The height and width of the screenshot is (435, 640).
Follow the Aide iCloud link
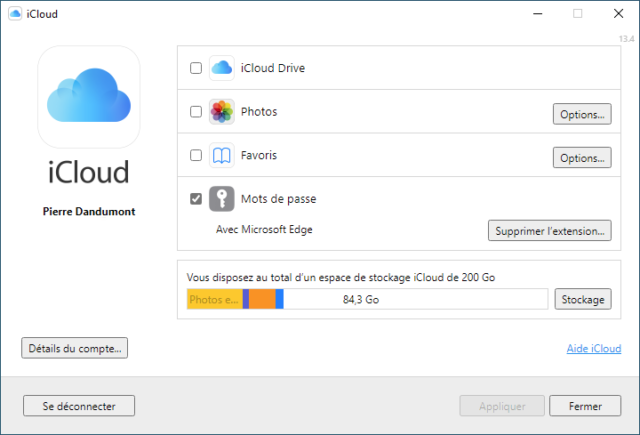tap(594, 348)
